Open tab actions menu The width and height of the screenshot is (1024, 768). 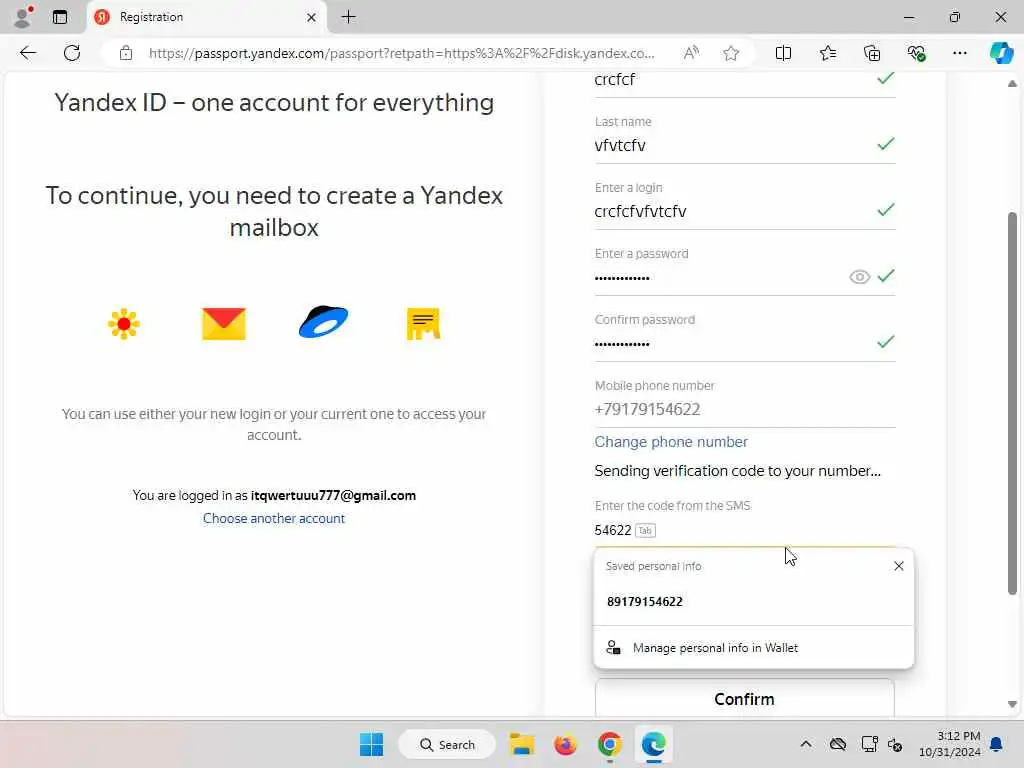coord(60,17)
